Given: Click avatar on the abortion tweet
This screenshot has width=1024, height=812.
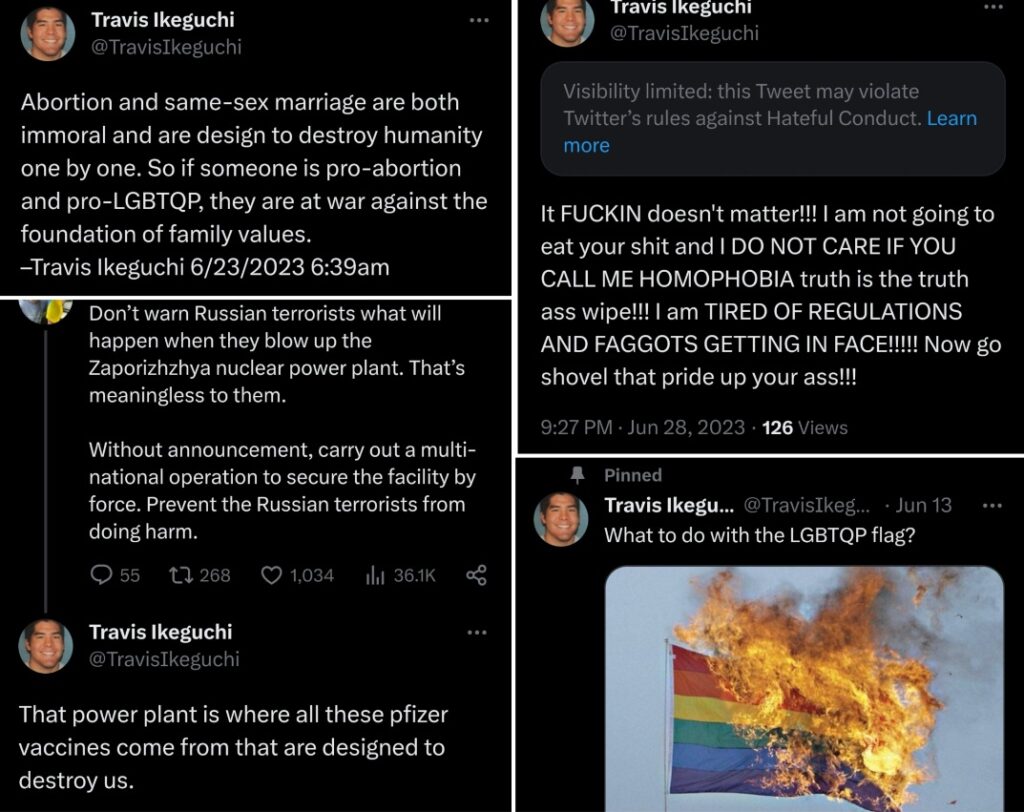Looking at the screenshot, I should tap(47, 34).
